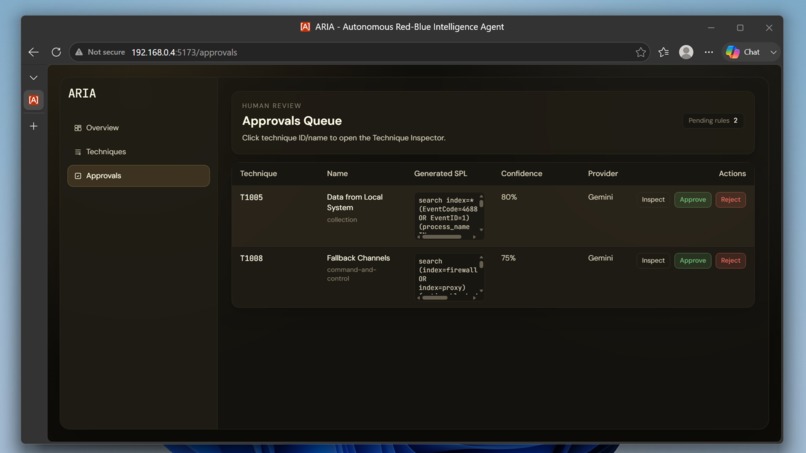806x453 pixels.
Task: Click the 75% confidence value
Action: (x=508, y=258)
